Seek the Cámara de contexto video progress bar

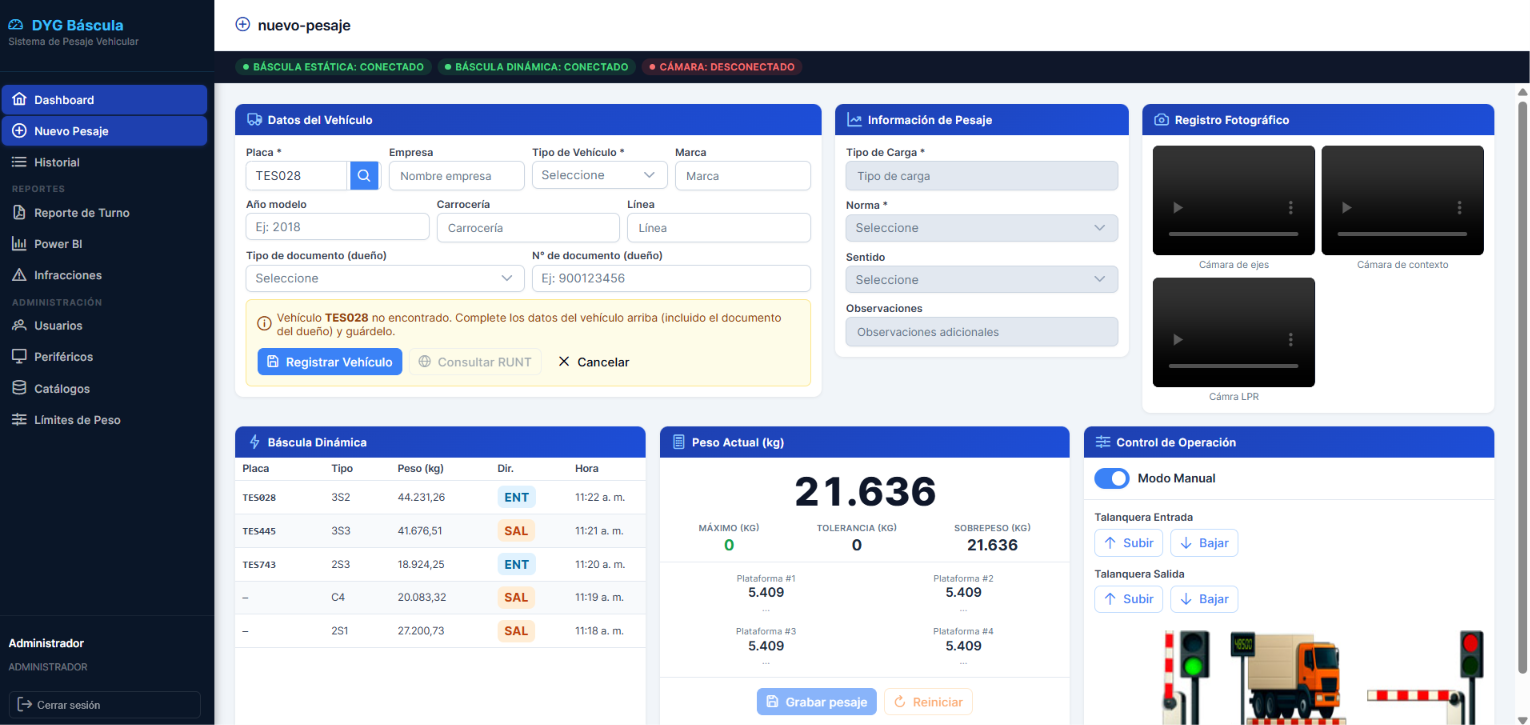click(x=1402, y=234)
